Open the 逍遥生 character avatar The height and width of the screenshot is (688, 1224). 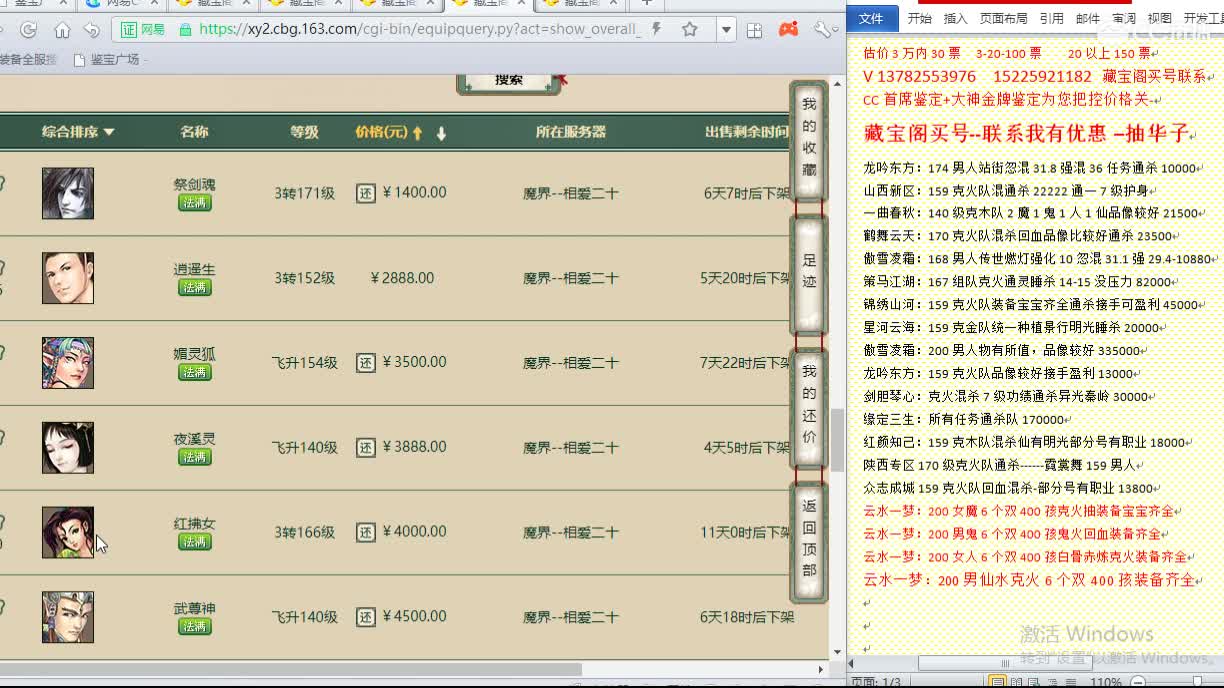click(x=68, y=278)
